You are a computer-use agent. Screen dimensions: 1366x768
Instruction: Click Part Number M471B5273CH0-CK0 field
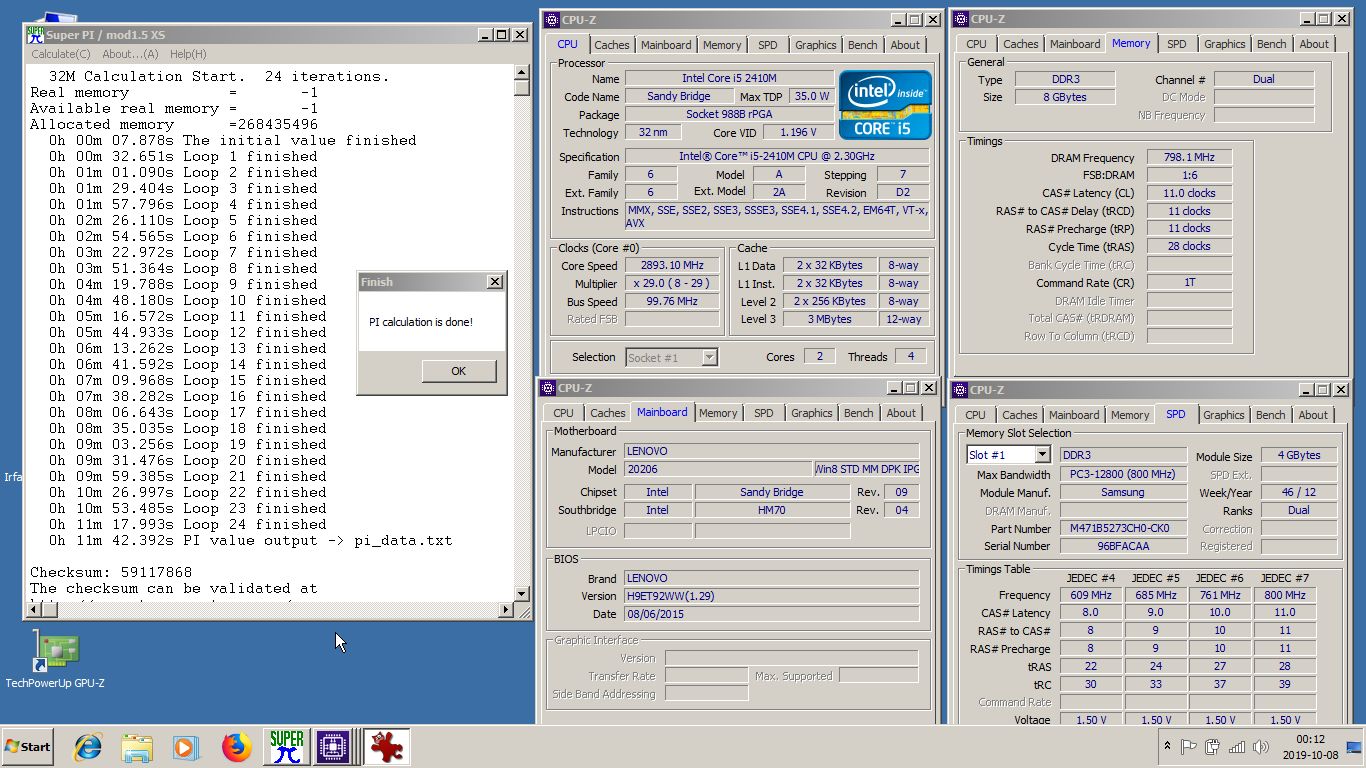coord(1123,528)
